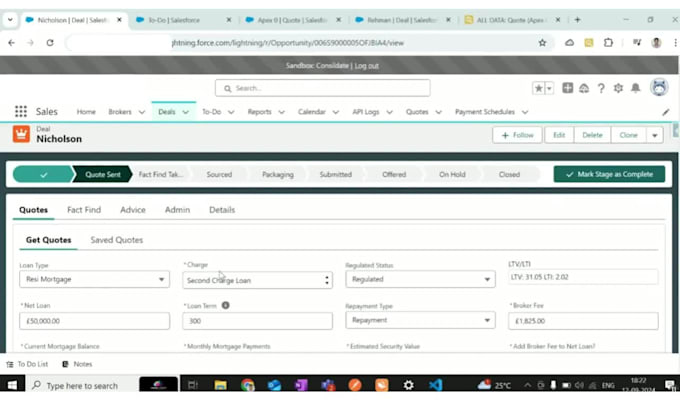Expand the Quotes nav dropdown chevron

[x=438, y=112]
